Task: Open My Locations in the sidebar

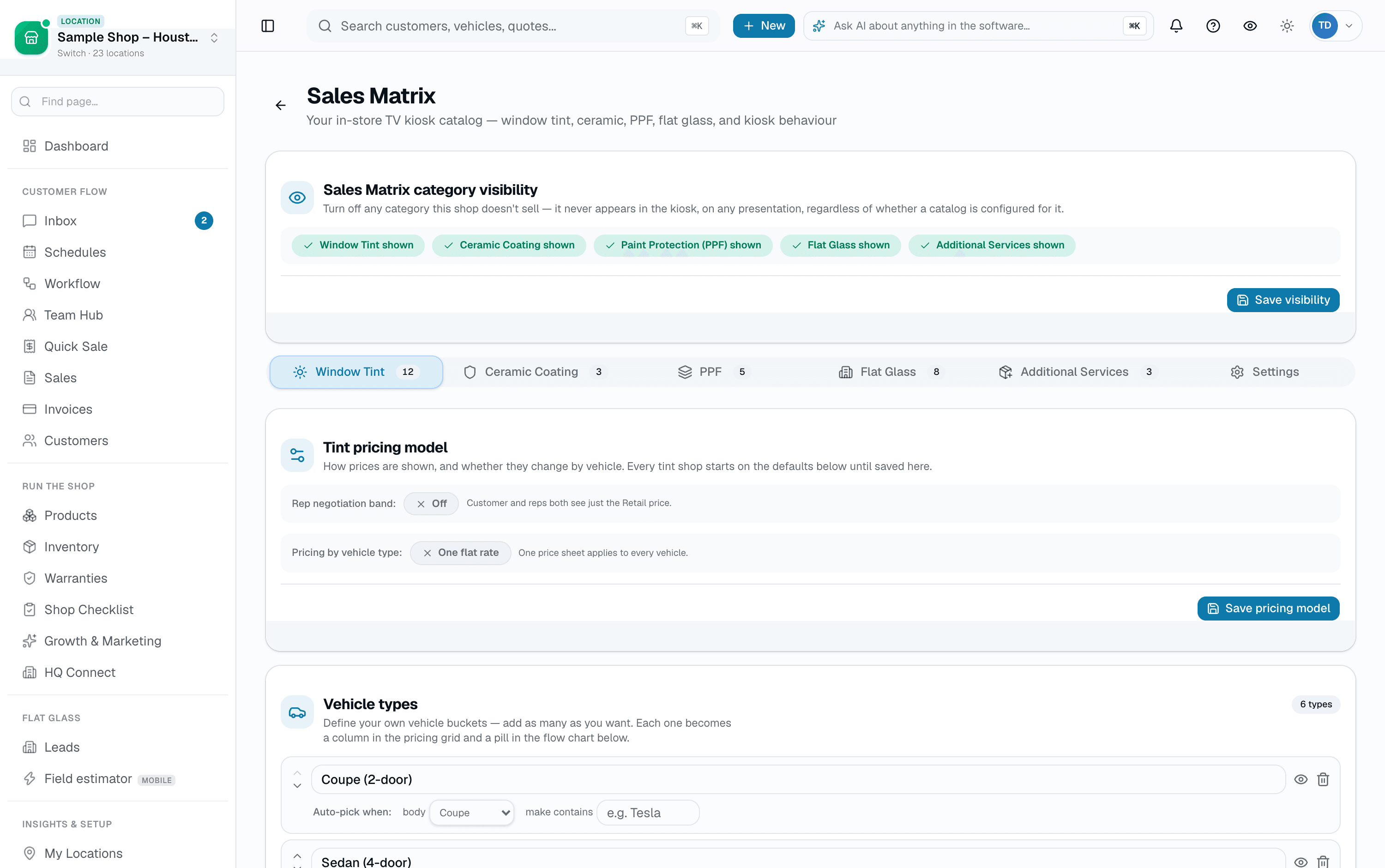Action: [x=118, y=853]
